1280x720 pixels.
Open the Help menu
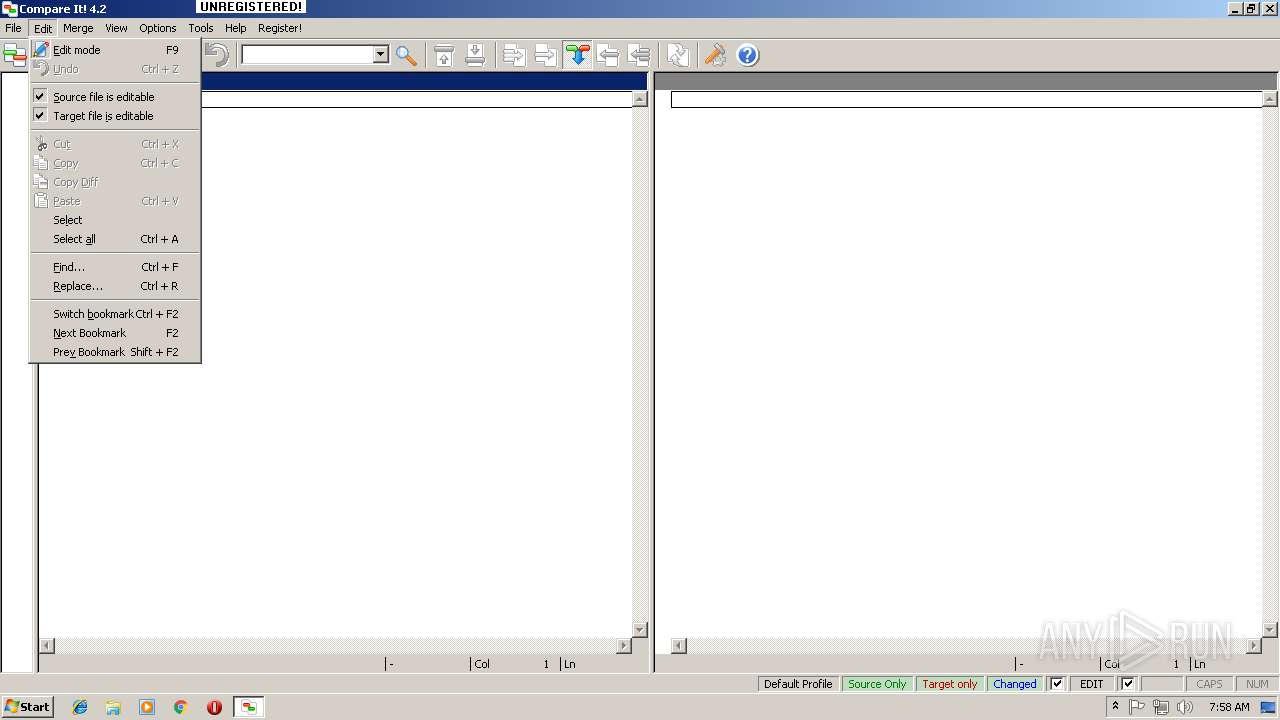tap(235, 28)
